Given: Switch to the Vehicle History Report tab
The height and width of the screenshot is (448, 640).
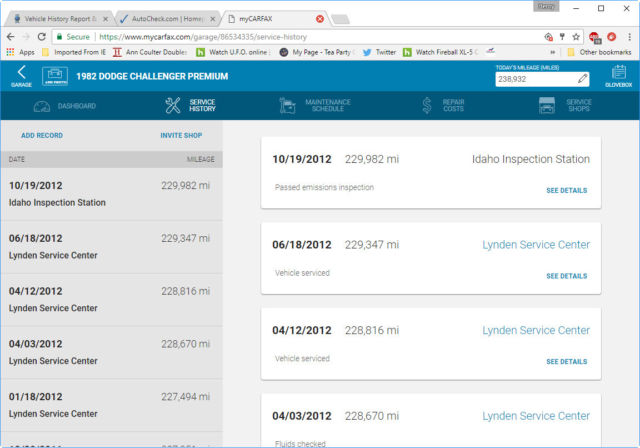Looking at the screenshot, I should pyautogui.click(x=57, y=18).
